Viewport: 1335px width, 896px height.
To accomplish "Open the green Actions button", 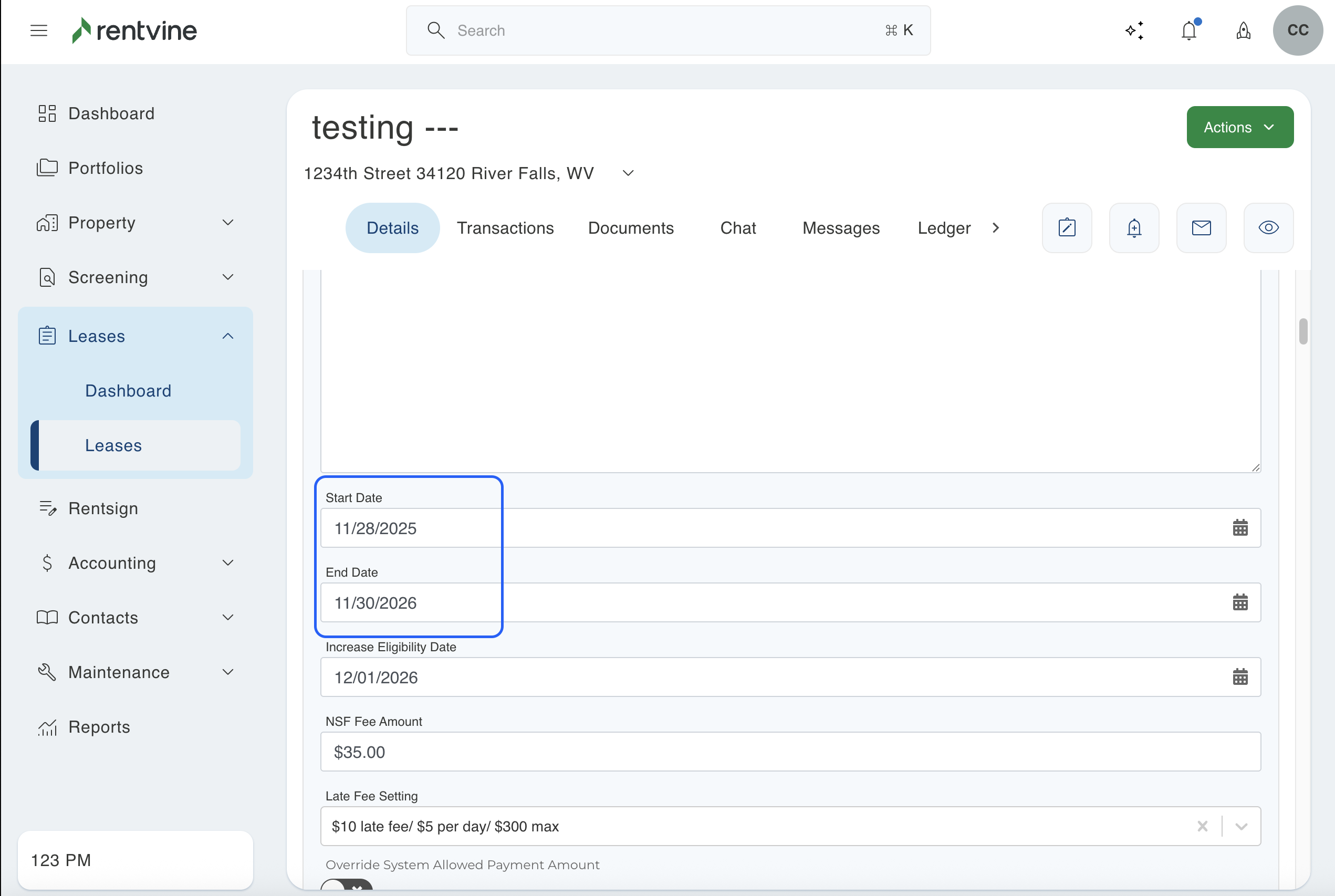I will click(x=1239, y=127).
